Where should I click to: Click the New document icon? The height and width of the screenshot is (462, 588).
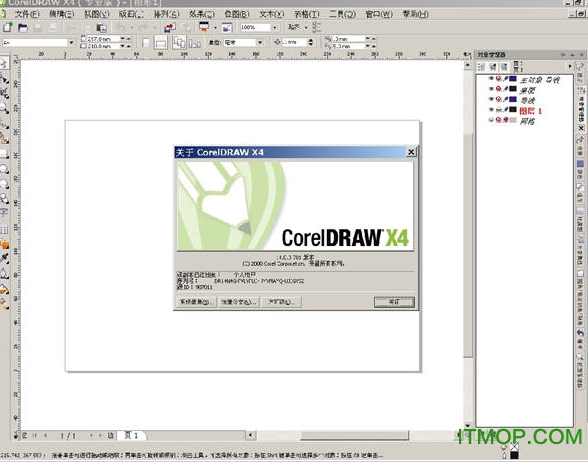8,27
